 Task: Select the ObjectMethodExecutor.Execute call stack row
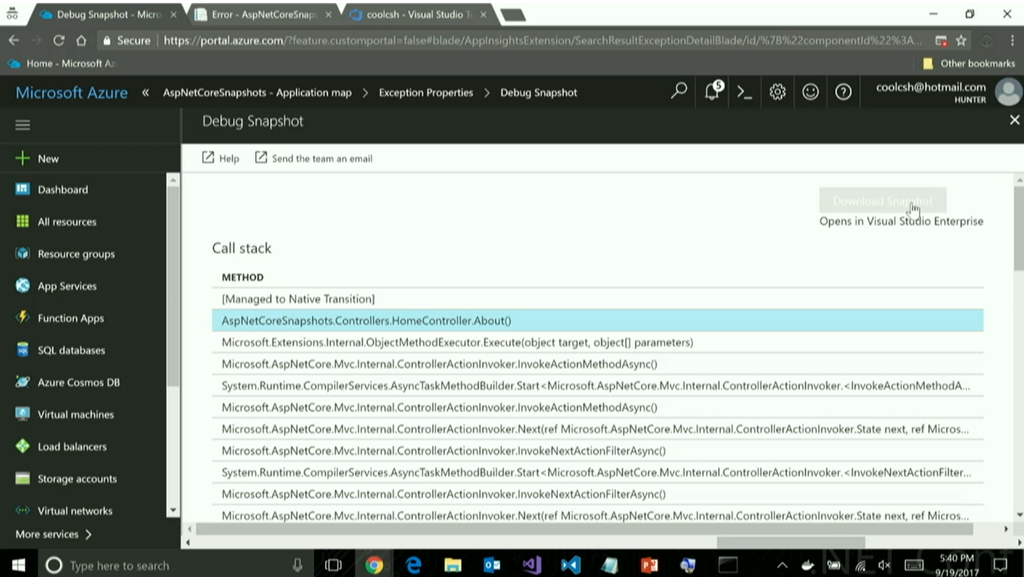click(598, 342)
